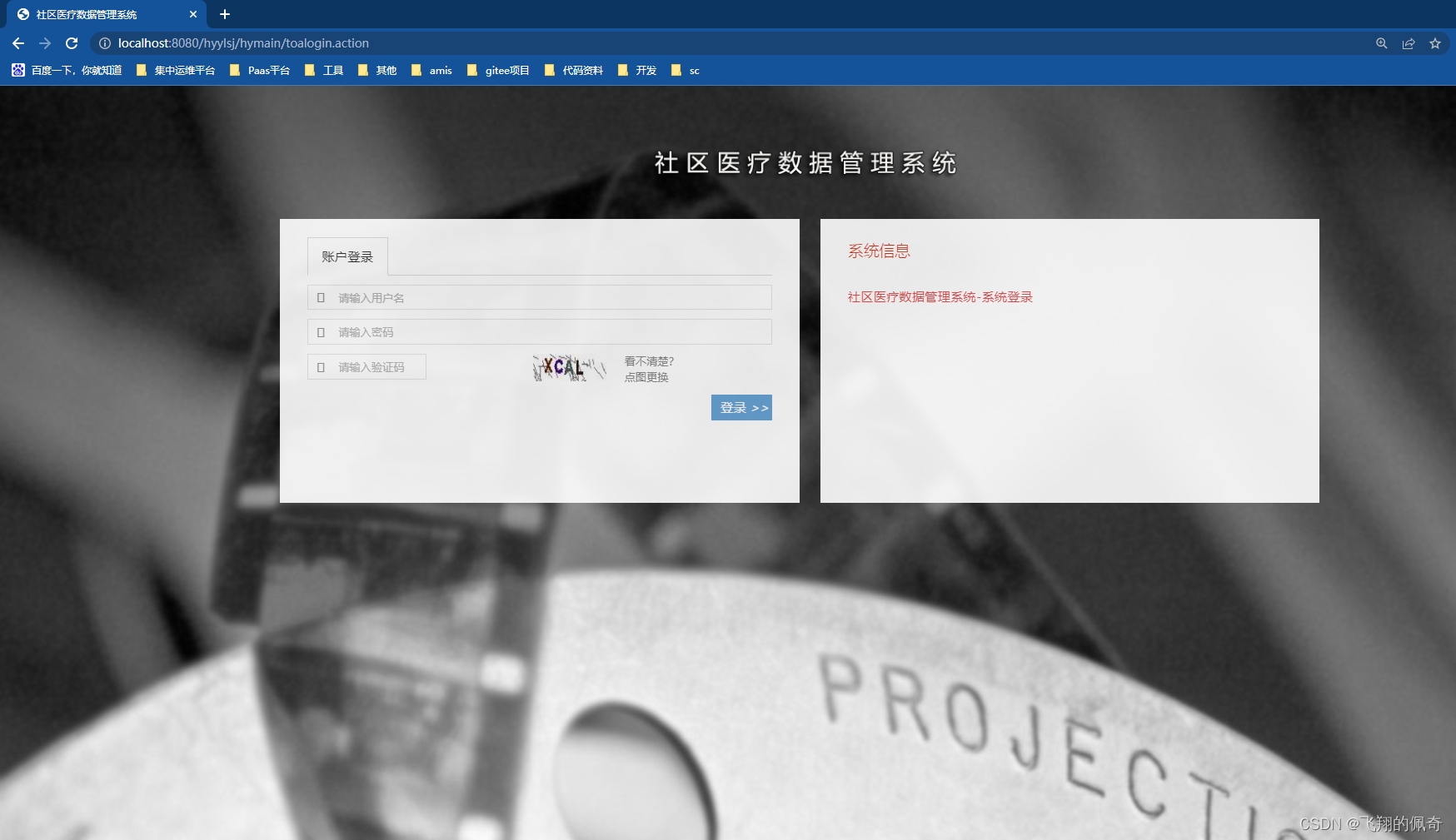The image size is (1456, 840).
Task: Click the browser back arrow
Action: [18, 43]
